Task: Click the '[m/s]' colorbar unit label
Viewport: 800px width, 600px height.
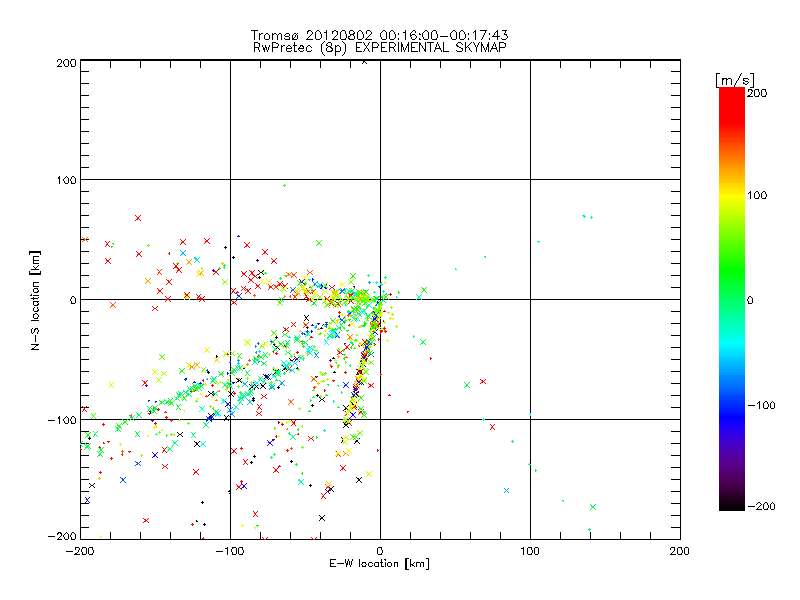Action: tap(735, 80)
